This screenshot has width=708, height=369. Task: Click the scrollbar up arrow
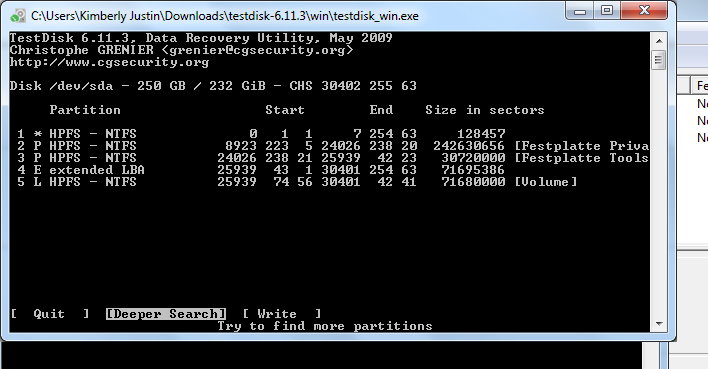click(659, 41)
